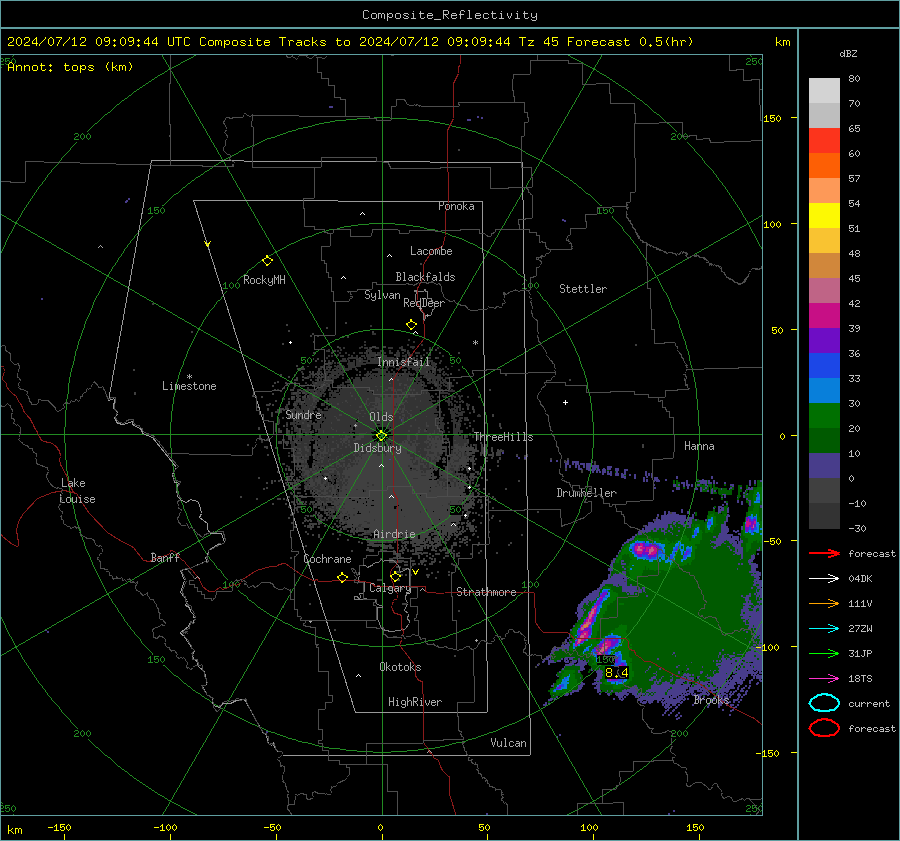Click the 'Annot: tops (km)' annotation text
This screenshot has width=900, height=841.
(70, 67)
